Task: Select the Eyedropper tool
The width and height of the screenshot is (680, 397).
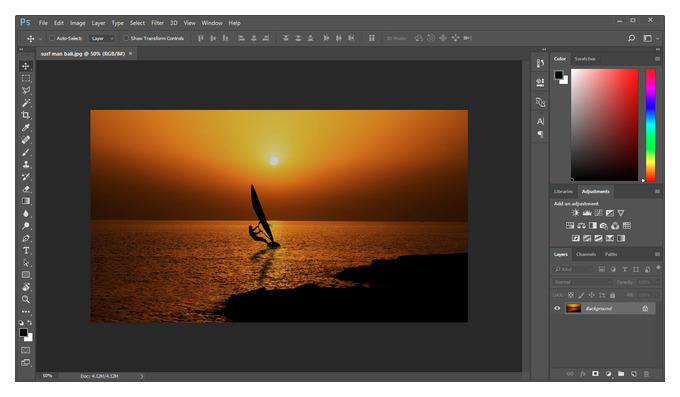Action: point(26,128)
